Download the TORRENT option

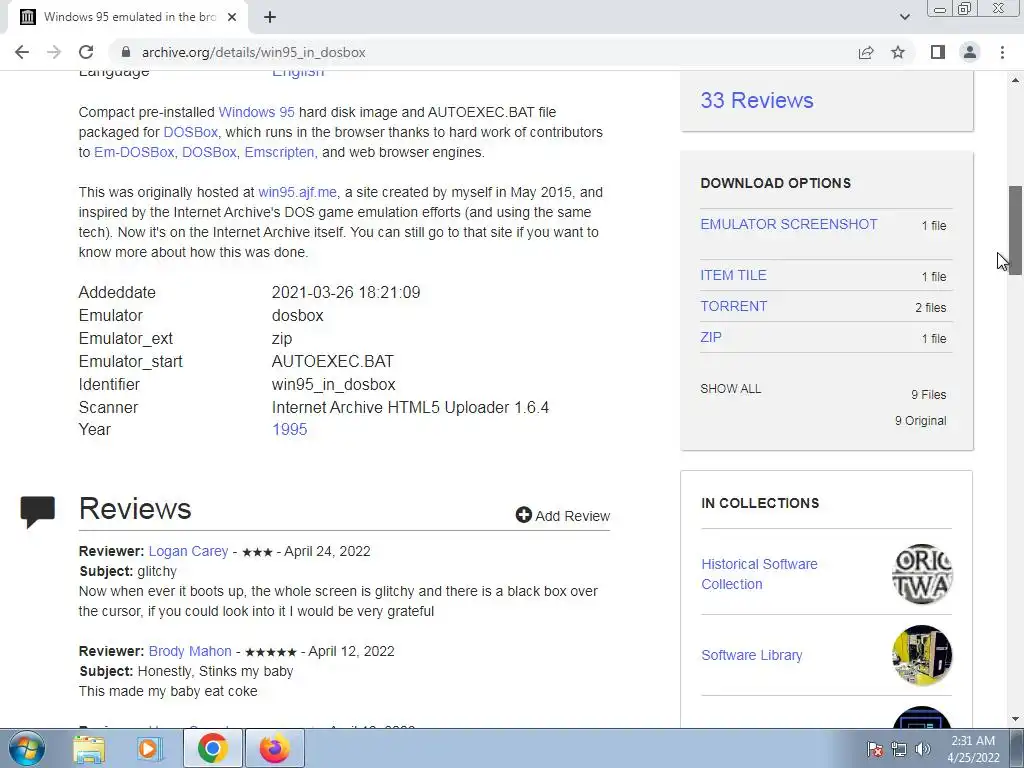click(x=734, y=306)
